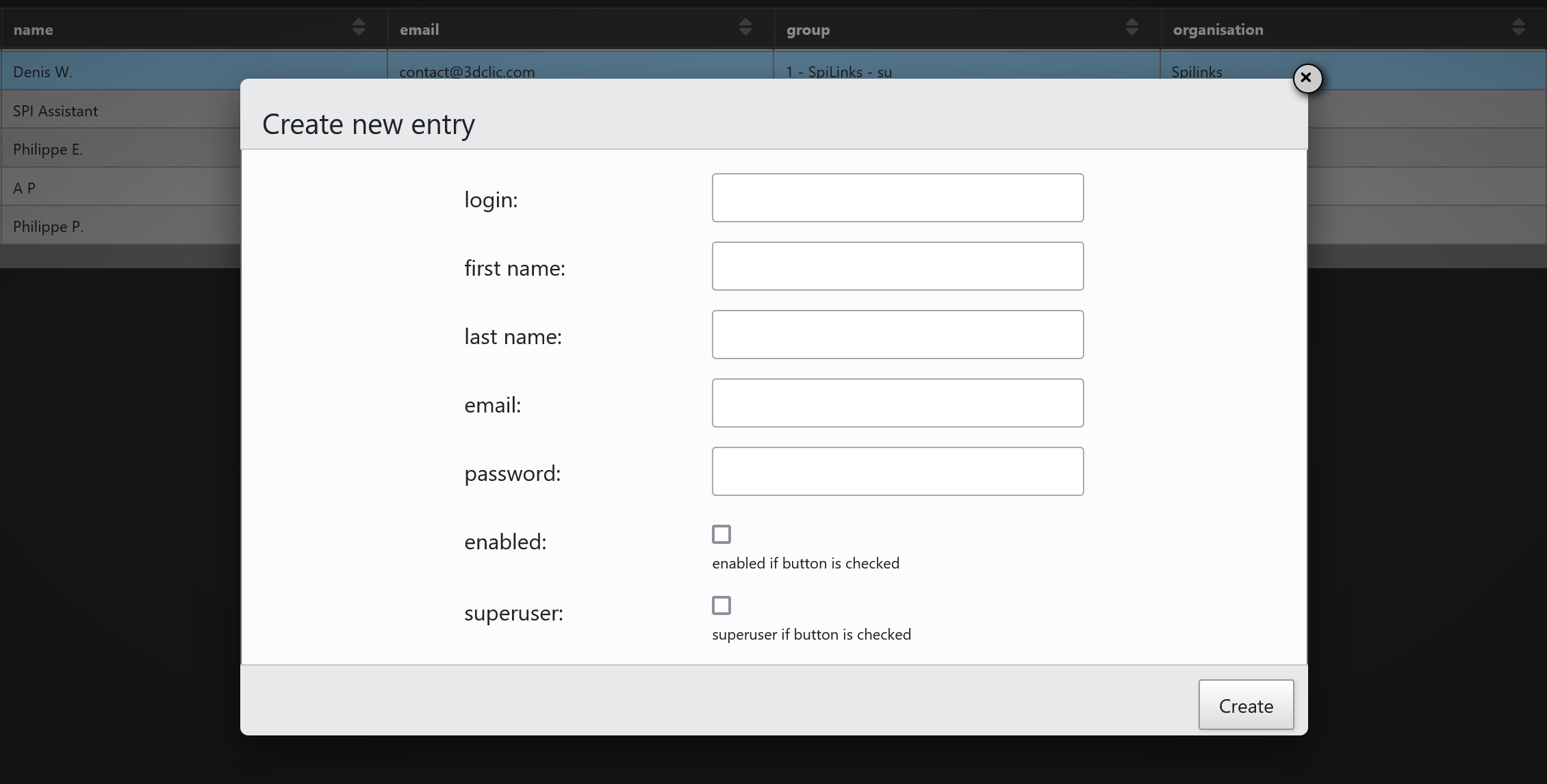Screen dimensions: 1547x784
Task: Close the Create new entry dialog
Action: (x=1306, y=78)
